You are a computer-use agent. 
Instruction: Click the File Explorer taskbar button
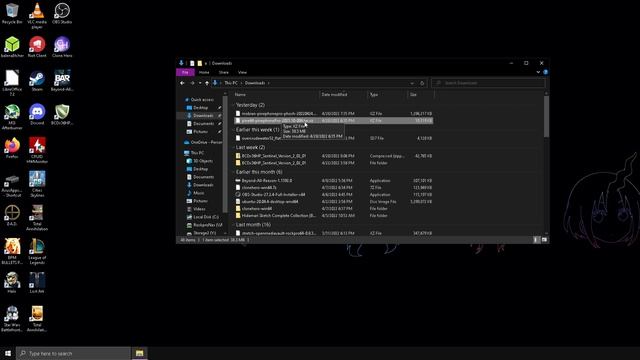[139, 353]
